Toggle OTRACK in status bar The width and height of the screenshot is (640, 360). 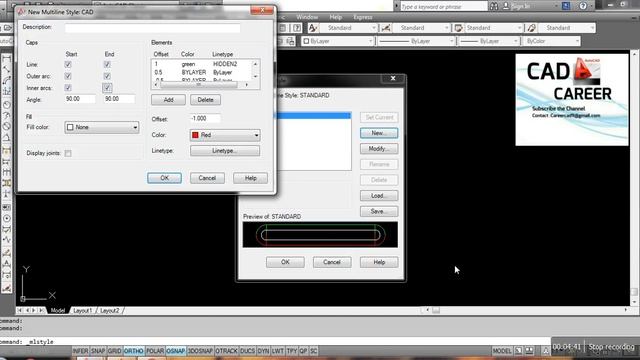[x=226, y=351]
